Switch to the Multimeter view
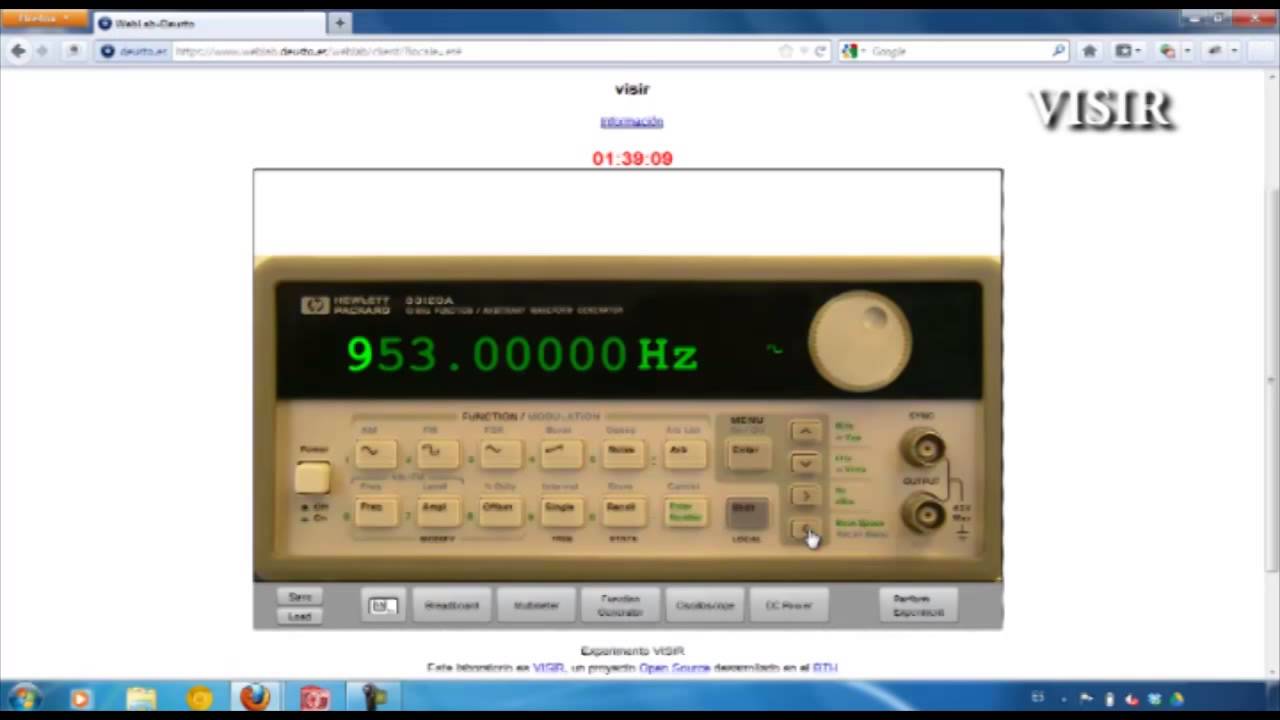 [536, 606]
